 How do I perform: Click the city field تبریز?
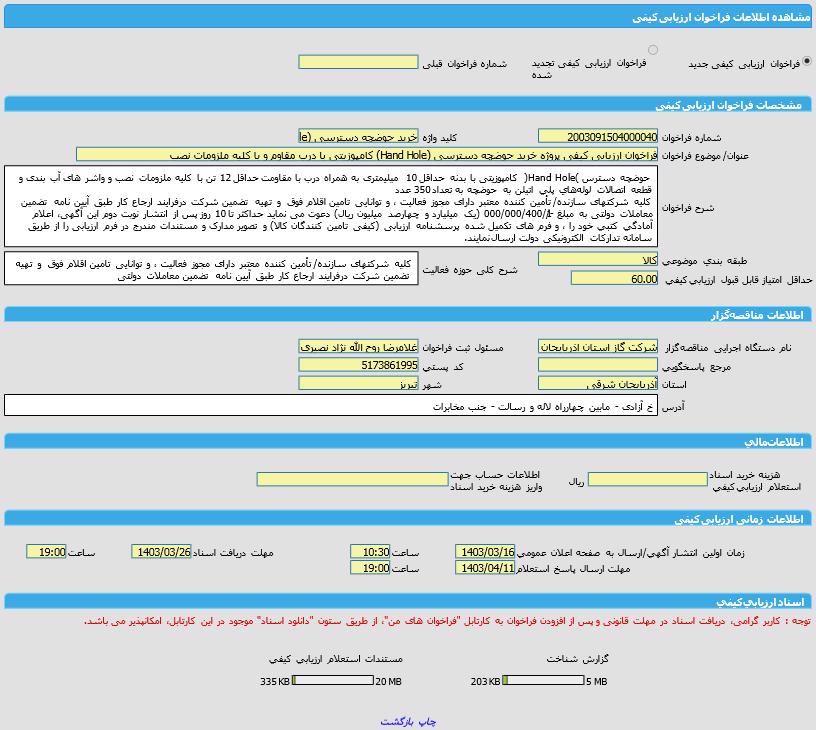[358, 384]
